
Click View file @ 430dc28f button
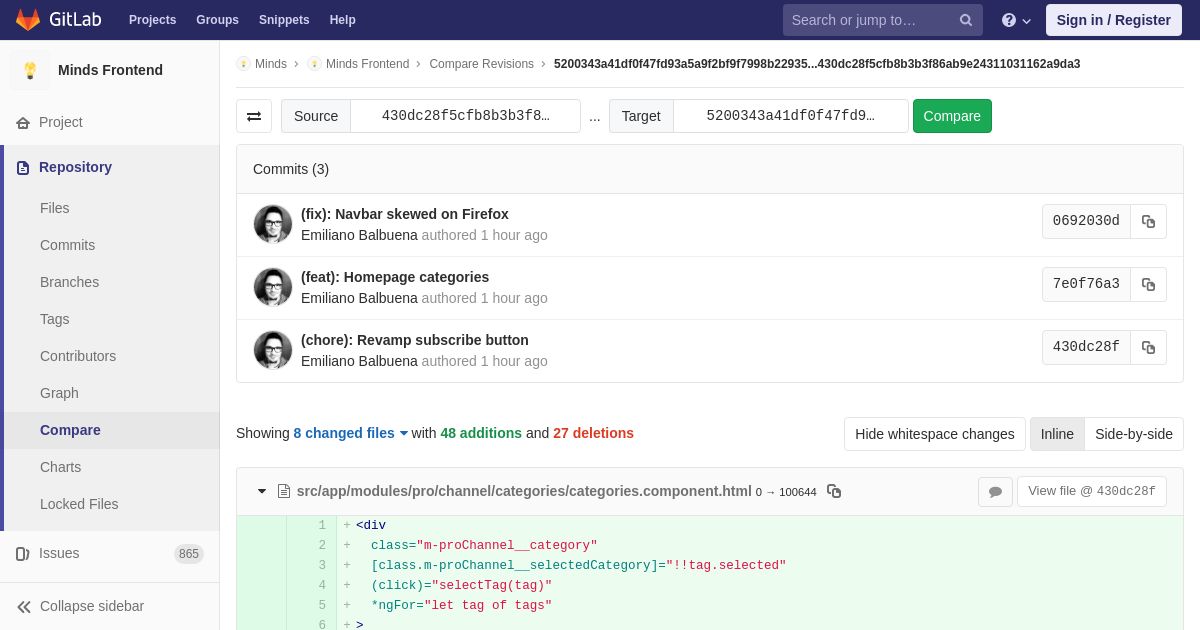1092,491
